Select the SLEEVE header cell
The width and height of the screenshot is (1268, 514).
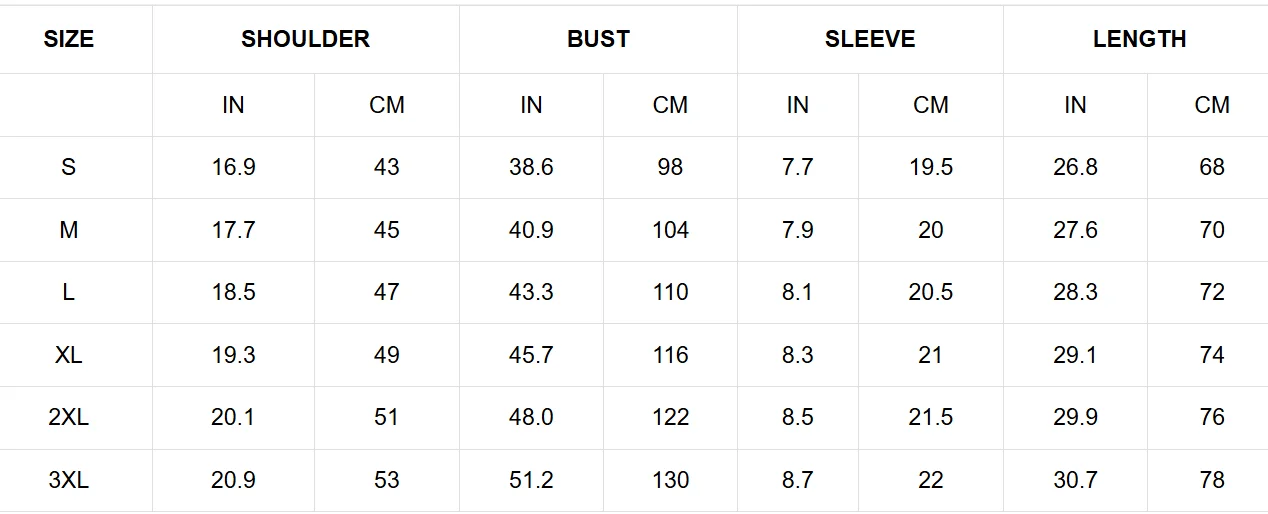click(870, 40)
